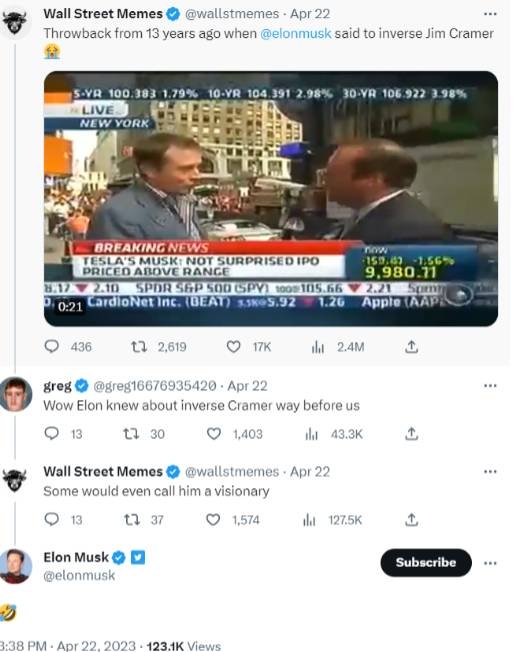
Task: Open Elon Musk's profile avatar
Action: 16,566
